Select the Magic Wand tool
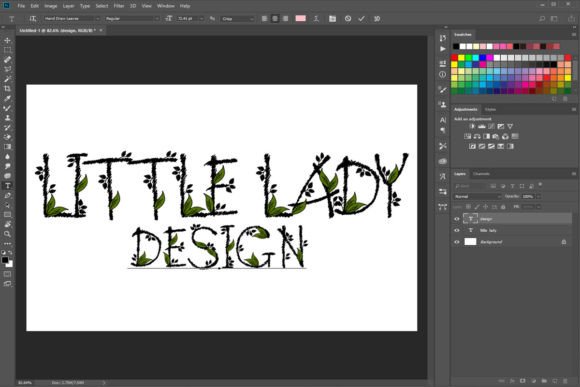 click(7, 79)
